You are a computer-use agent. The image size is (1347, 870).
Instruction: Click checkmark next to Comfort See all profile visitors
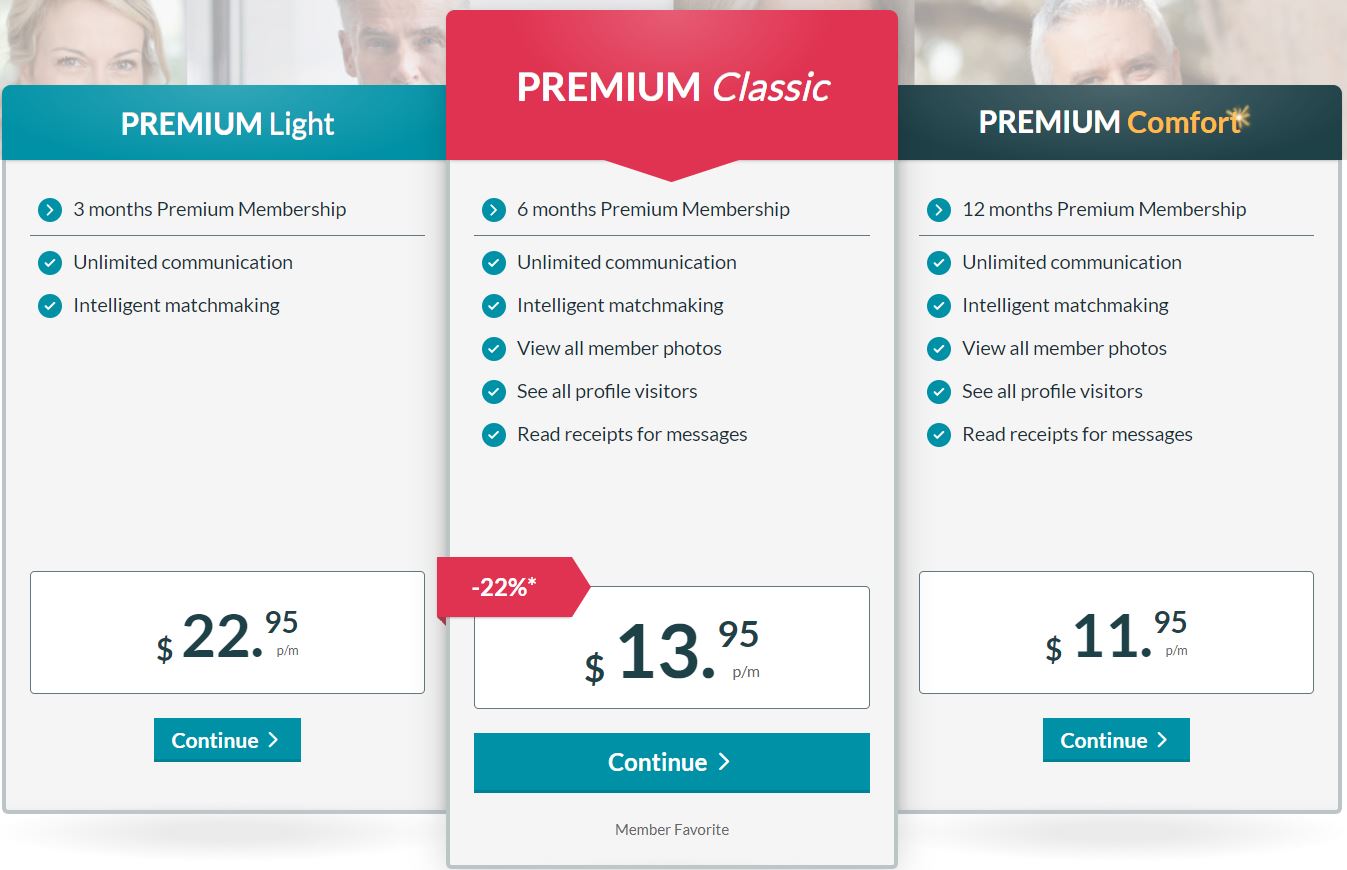(938, 392)
